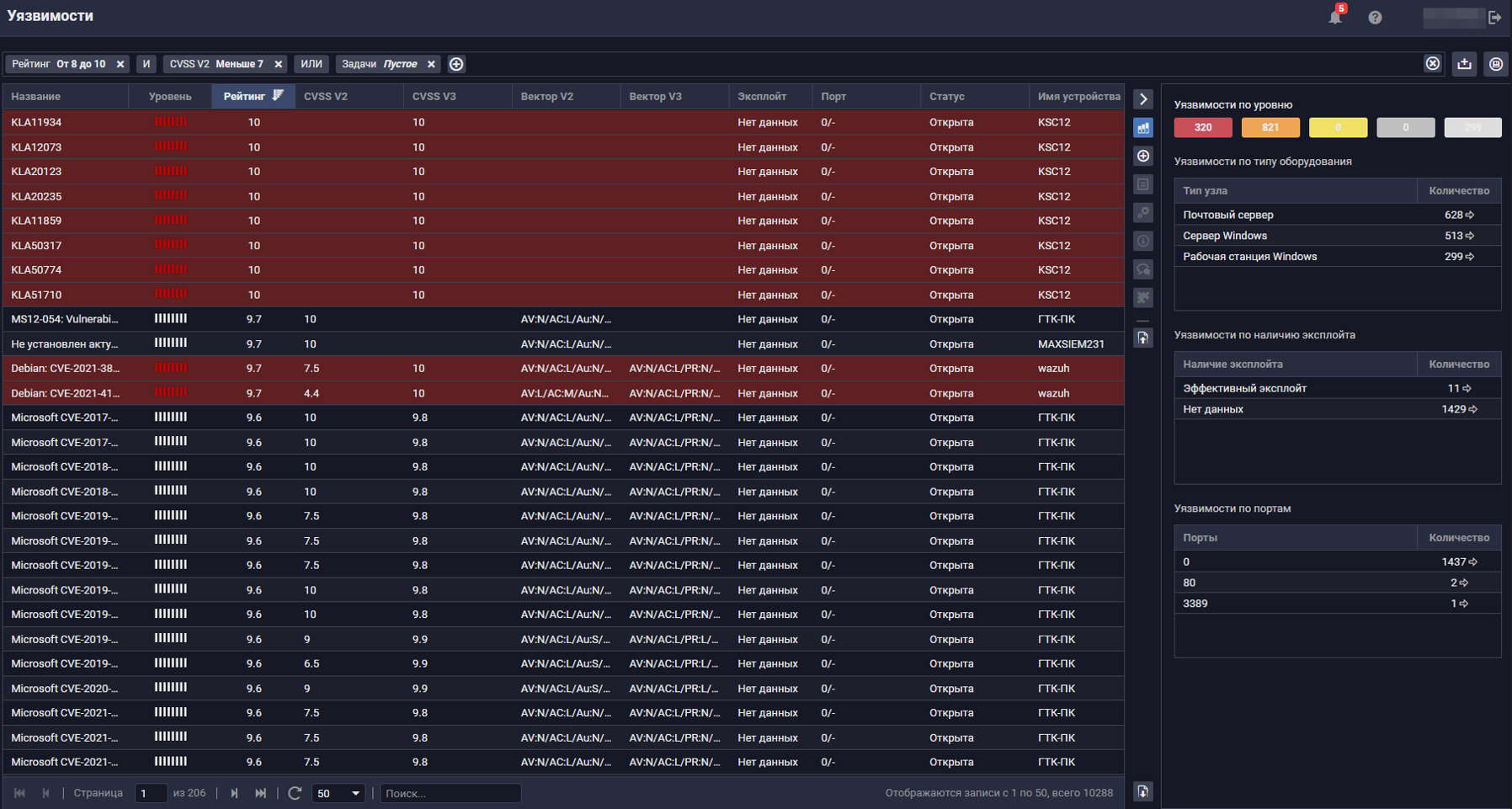Open the notifications bell

1335,17
